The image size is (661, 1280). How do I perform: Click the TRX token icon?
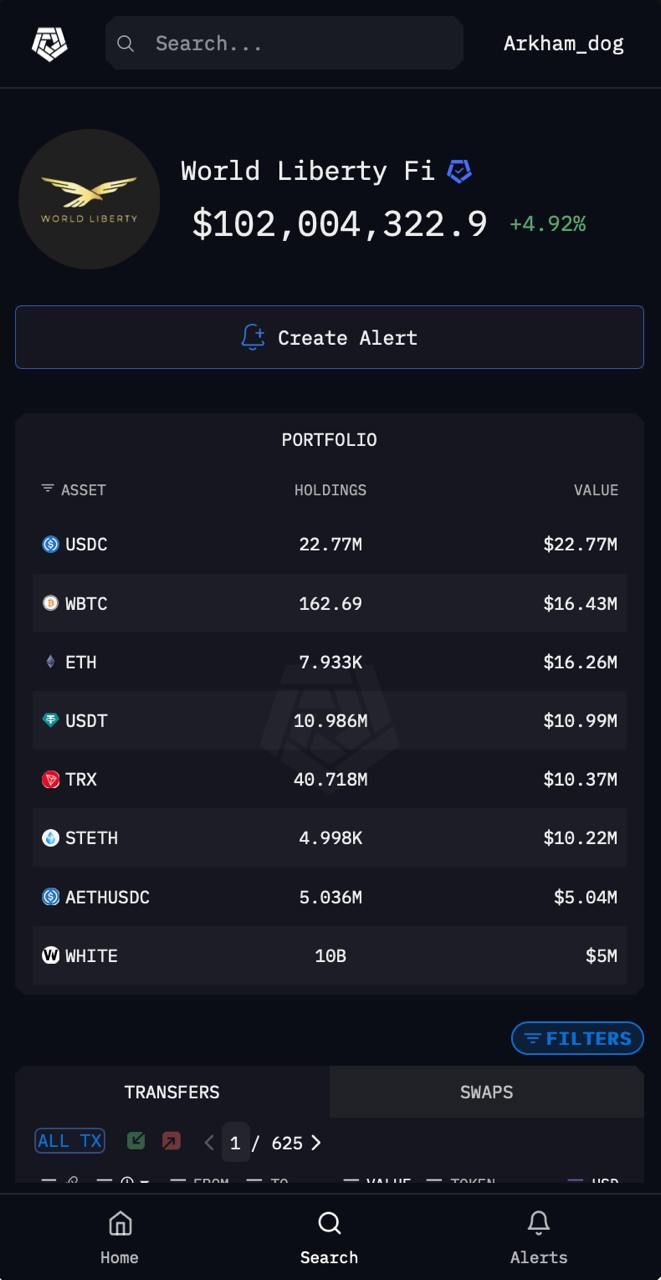click(x=51, y=779)
